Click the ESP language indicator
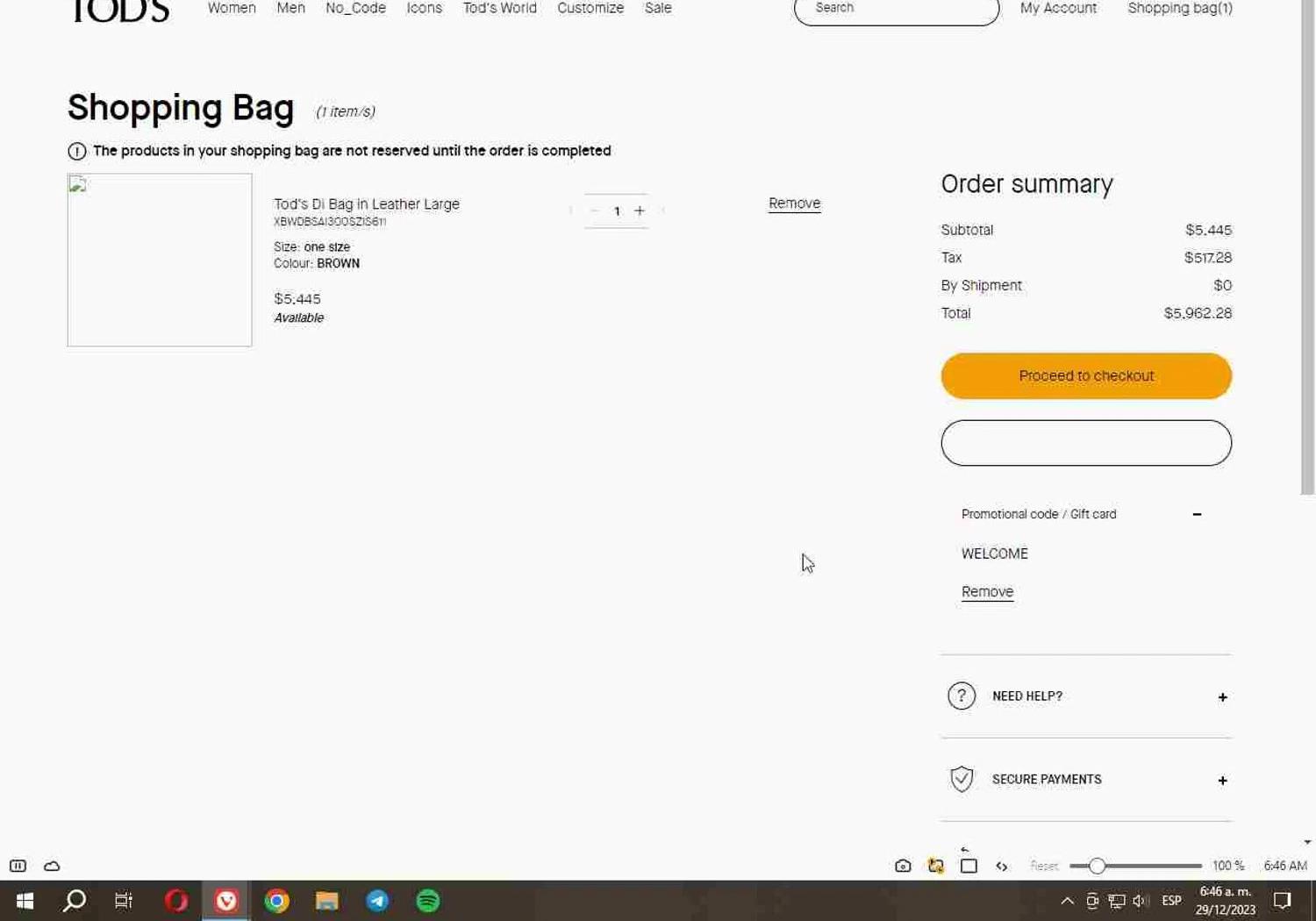 click(1171, 901)
